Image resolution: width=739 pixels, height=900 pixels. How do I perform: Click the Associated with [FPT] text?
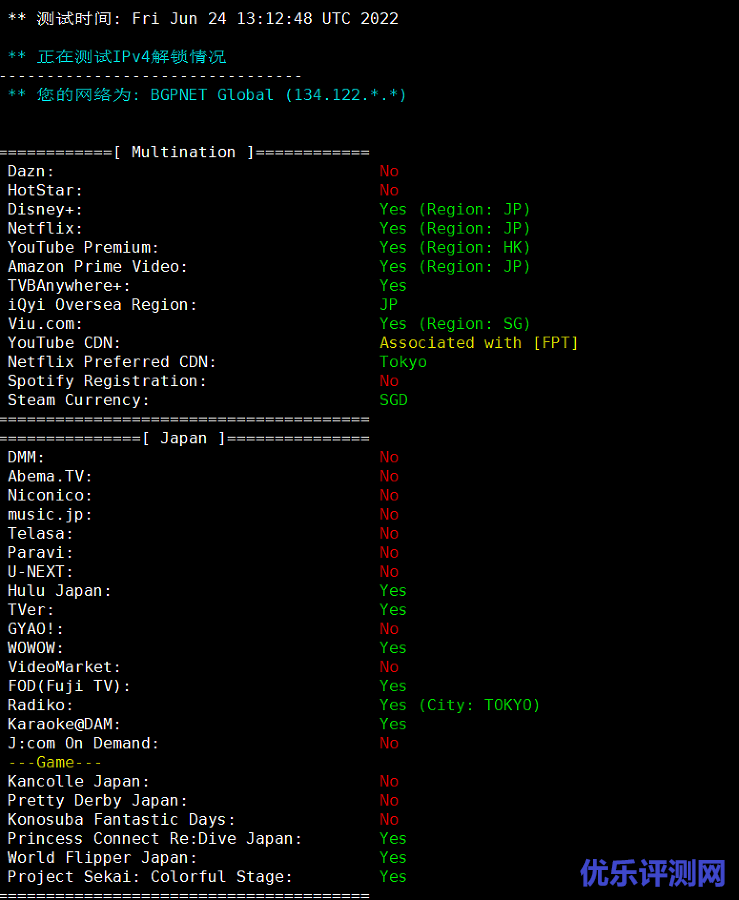point(478,343)
